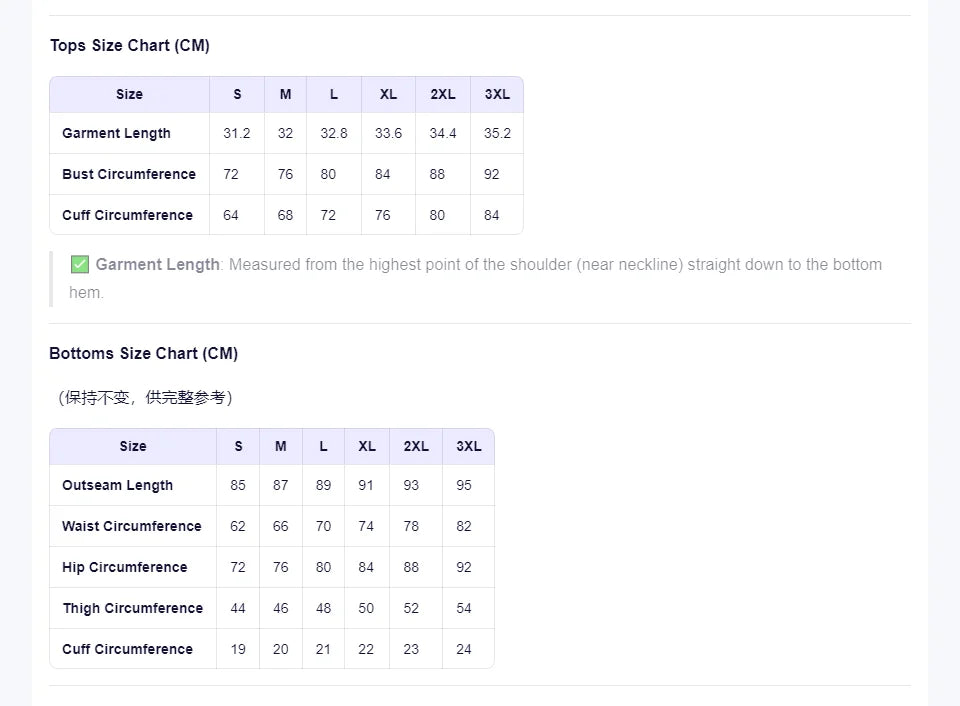Select the Waist Circumference row label

pyautogui.click(x=132, y=526)
